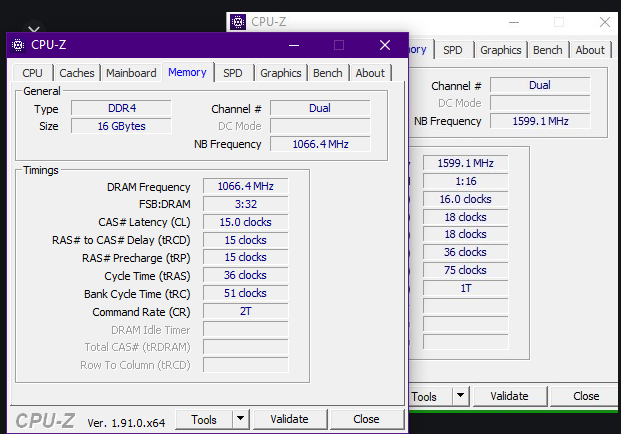Open About tab in back CPU-Z window
Image resolution: width=621 pixels, height=434 pixels.
[x=590, y=50]
